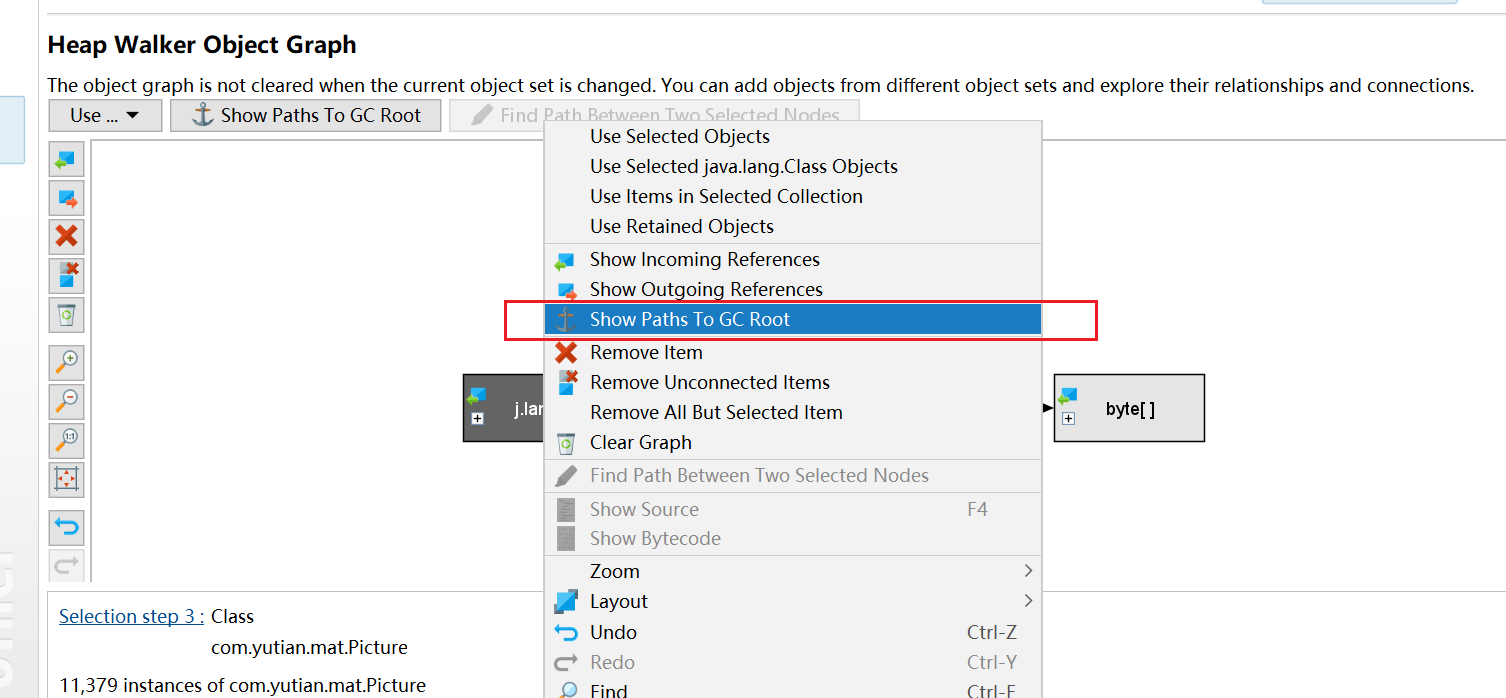The height and width of the screenshot is (698, 1506).
Task: Reset zoom with the 1:1 magnifier icon
Action: click(x=66, y=440)
